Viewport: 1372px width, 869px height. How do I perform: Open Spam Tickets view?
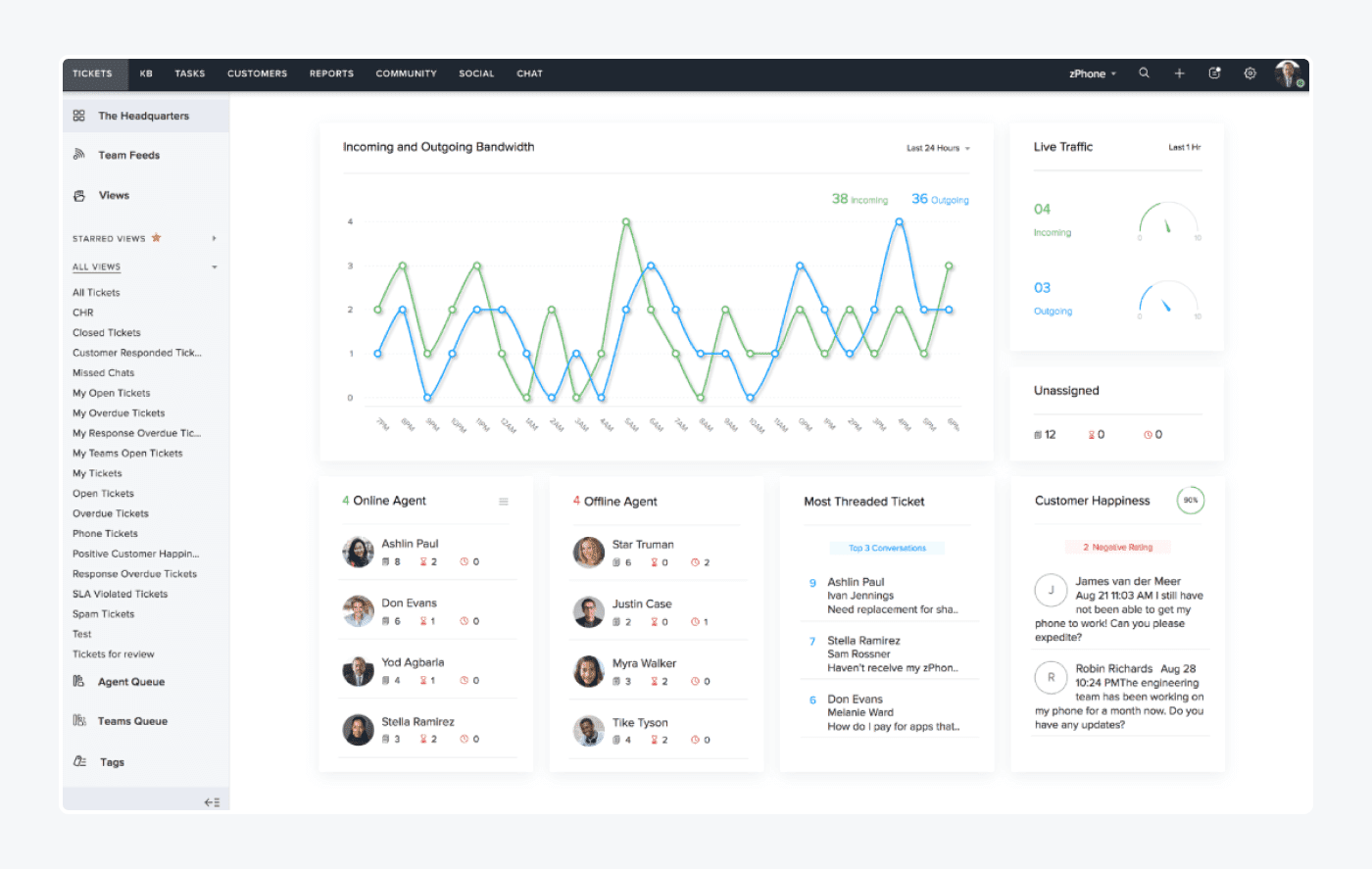pyautogui.click(x=103, y=614)
